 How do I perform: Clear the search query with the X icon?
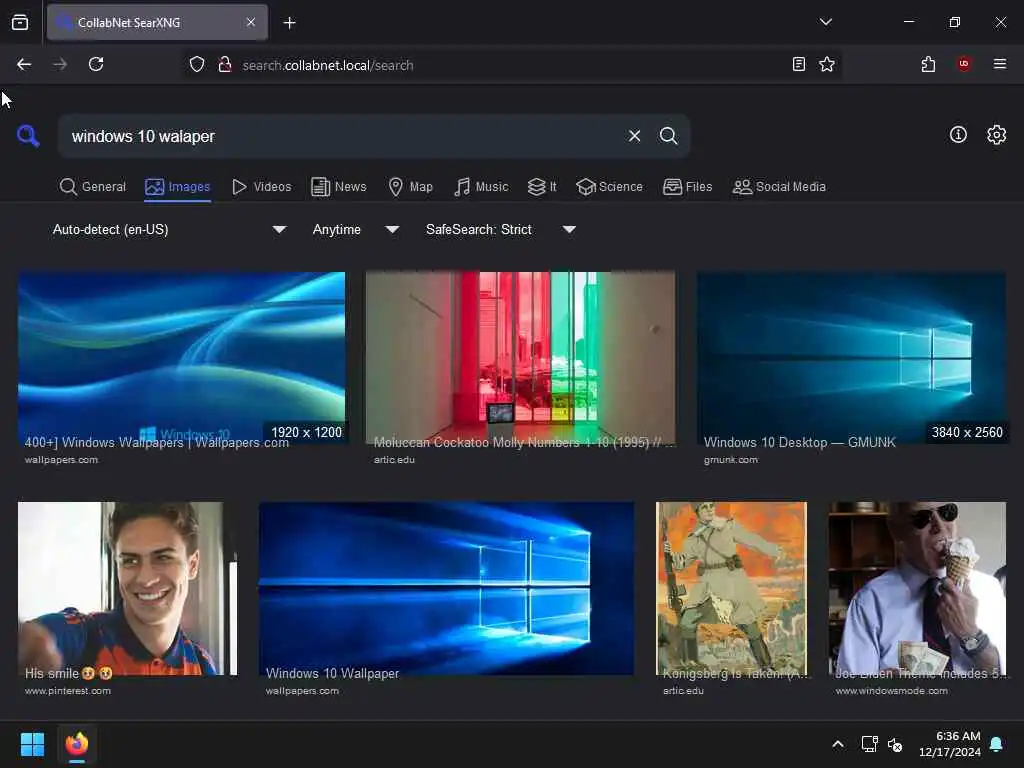coord(634,136)
